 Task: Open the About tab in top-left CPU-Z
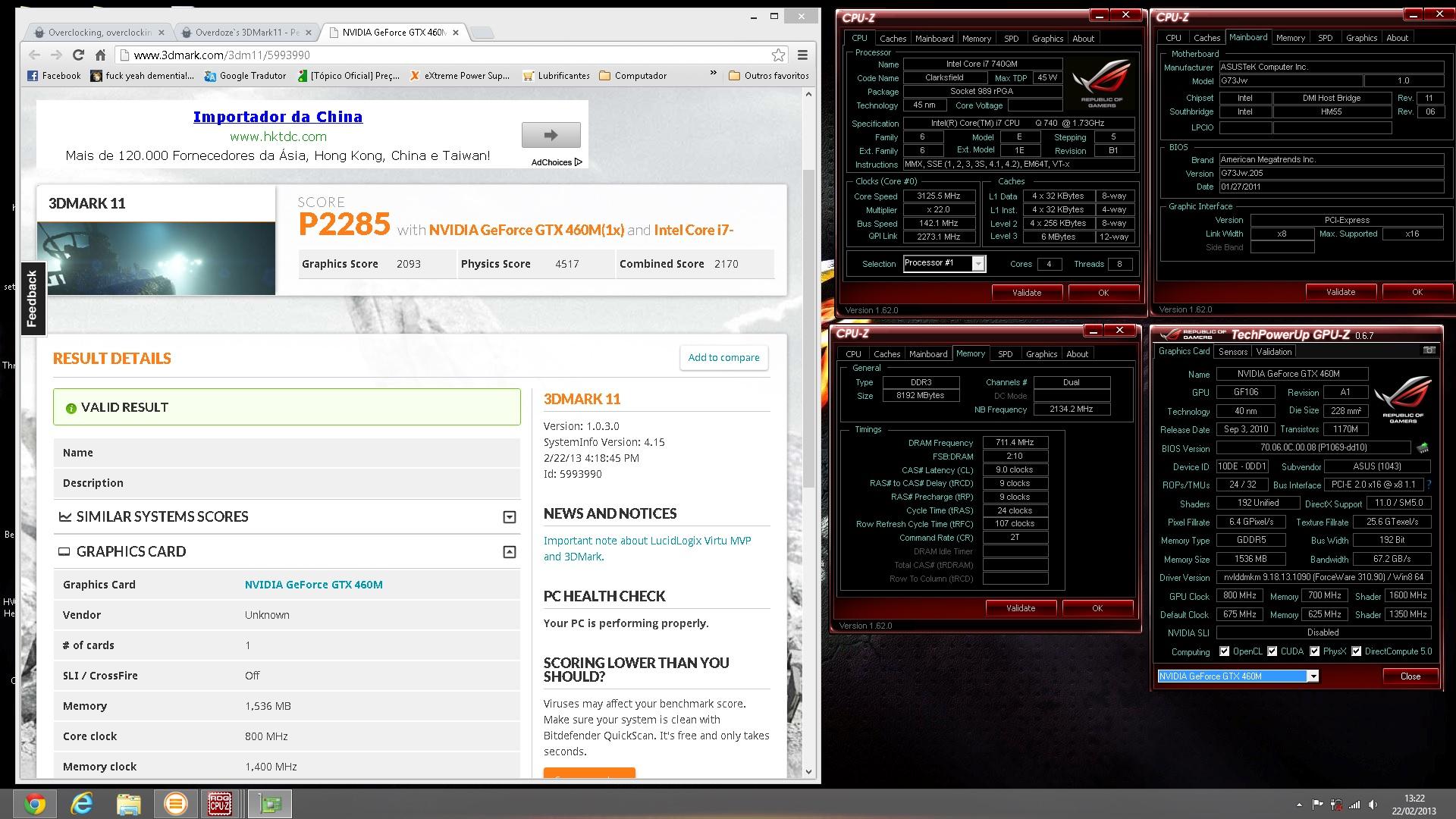[1083, 39]
